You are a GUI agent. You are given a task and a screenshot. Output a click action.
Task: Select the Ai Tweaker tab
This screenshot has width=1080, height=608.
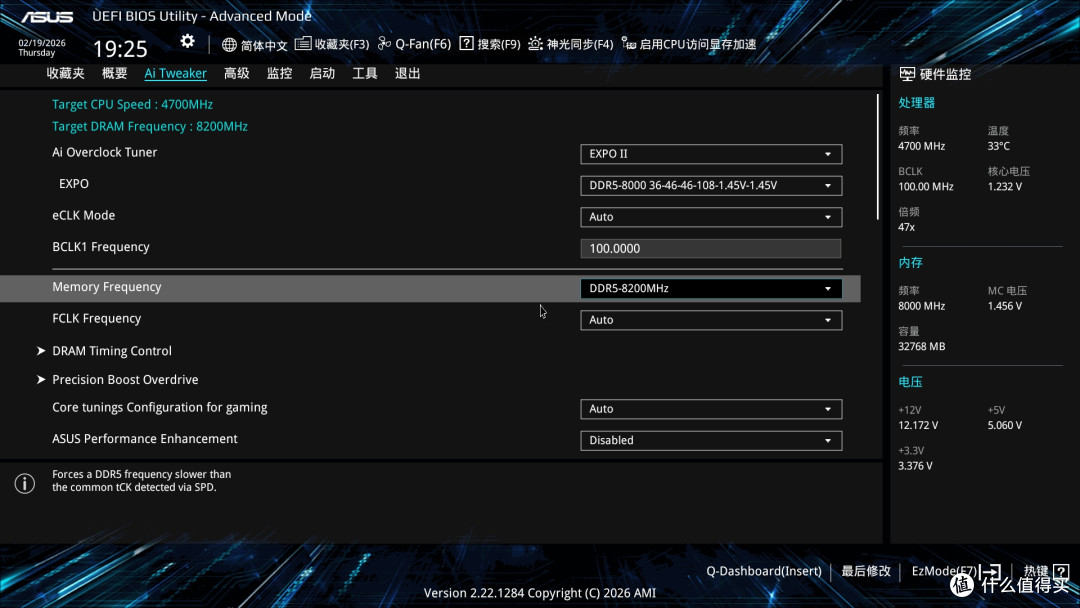[x=175, y=73]
